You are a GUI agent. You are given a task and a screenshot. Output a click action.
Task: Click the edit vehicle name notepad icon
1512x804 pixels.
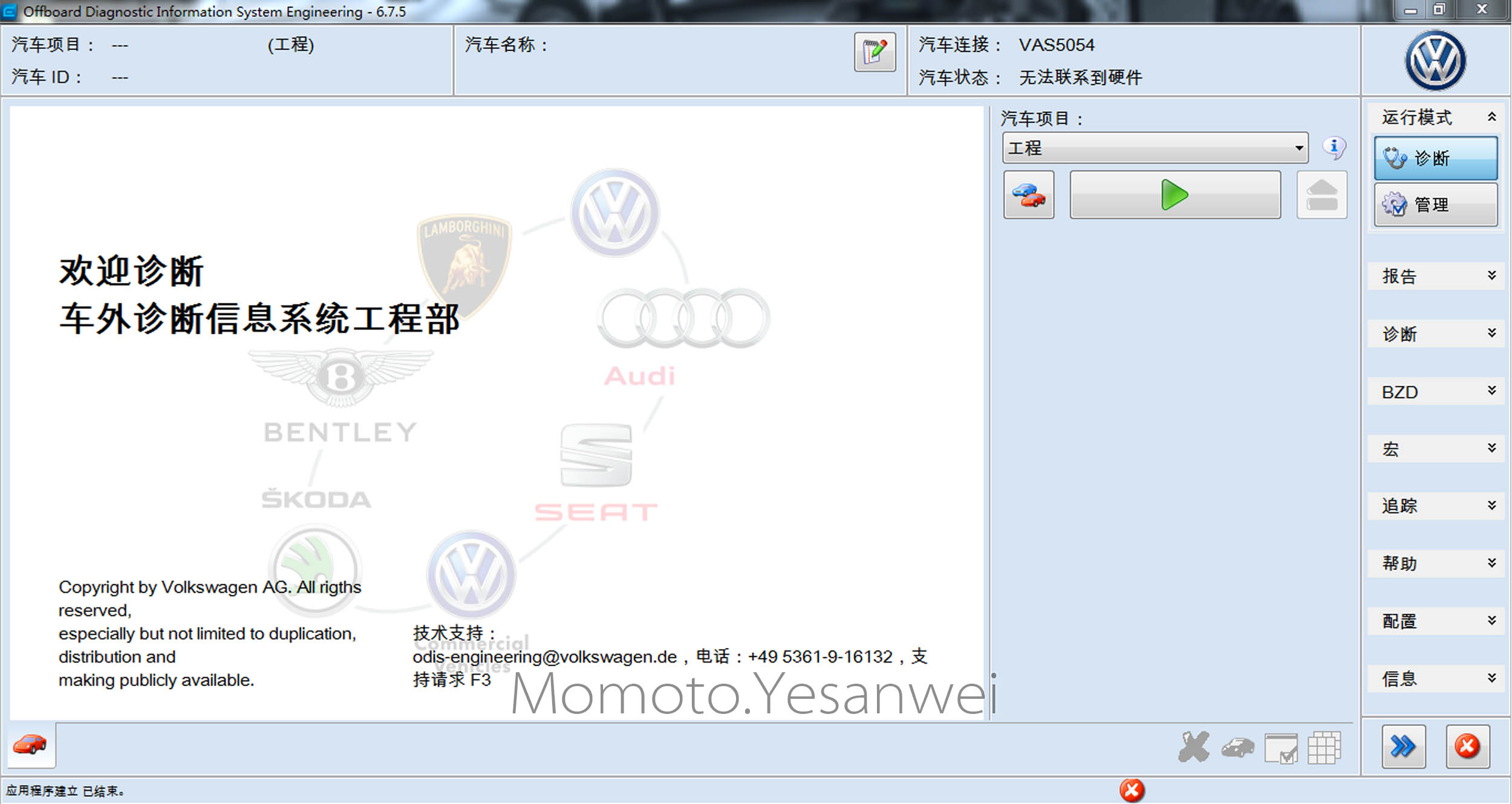click(x=875, y=52)
